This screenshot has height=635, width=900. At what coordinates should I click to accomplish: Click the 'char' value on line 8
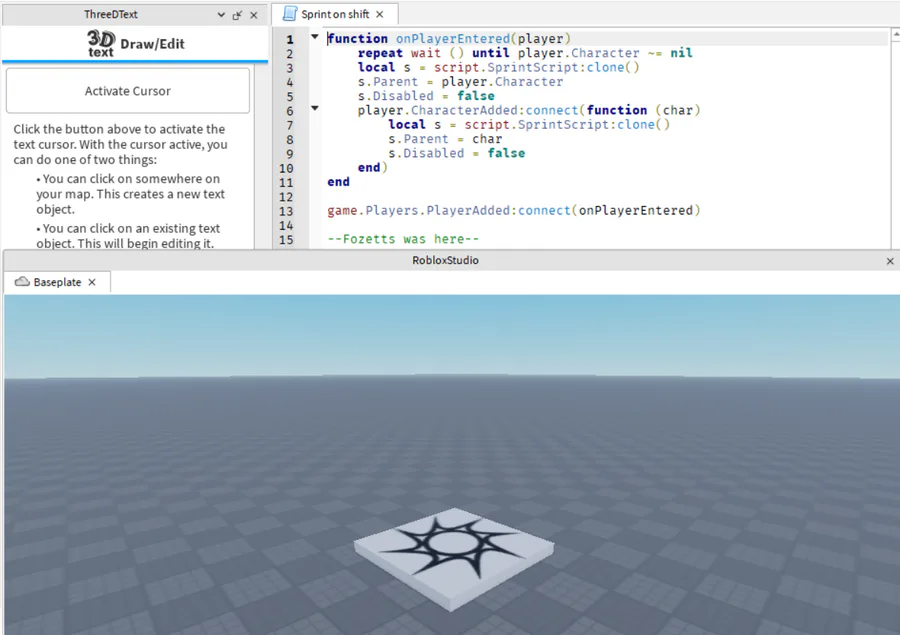[x=487, y=139]
